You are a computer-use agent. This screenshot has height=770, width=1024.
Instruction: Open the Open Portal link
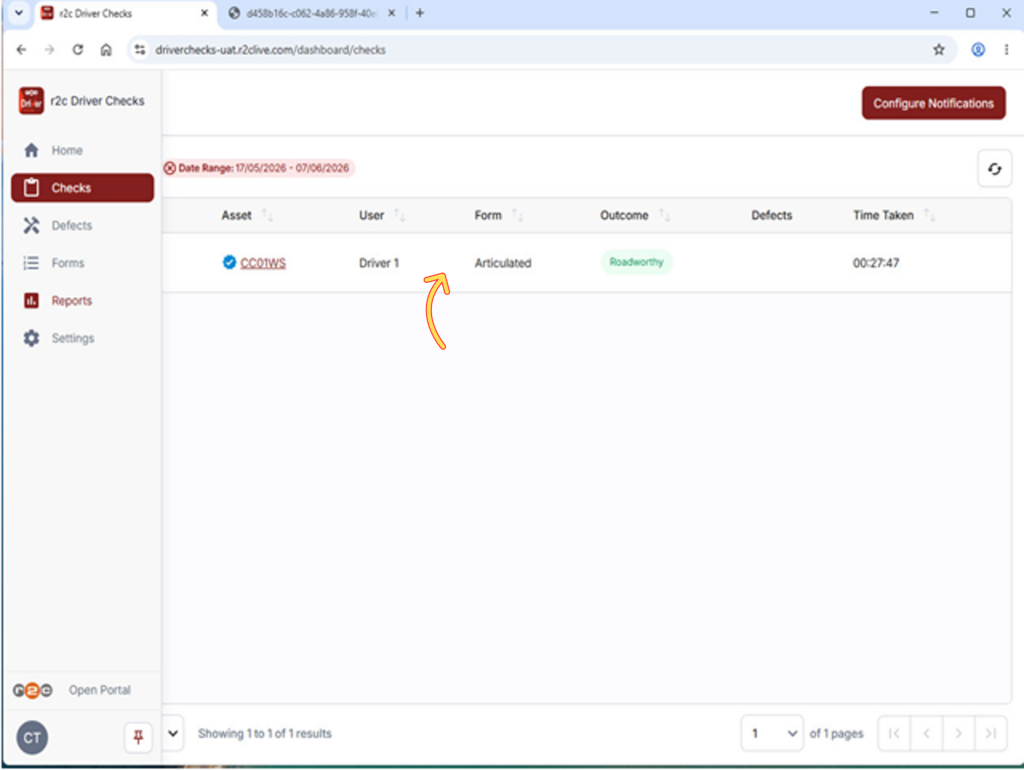[100, 690]
